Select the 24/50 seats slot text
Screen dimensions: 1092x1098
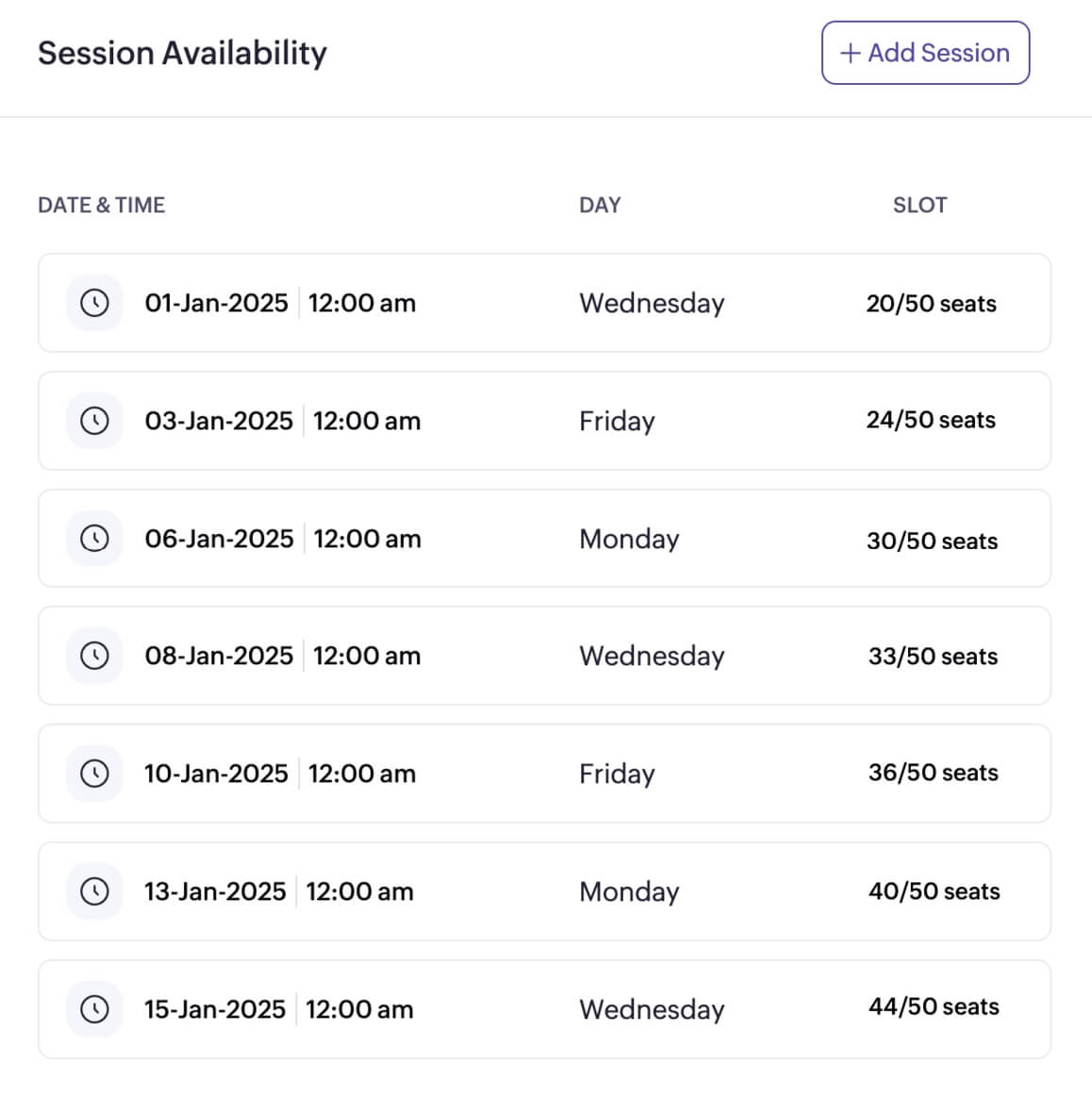[931, 420]
